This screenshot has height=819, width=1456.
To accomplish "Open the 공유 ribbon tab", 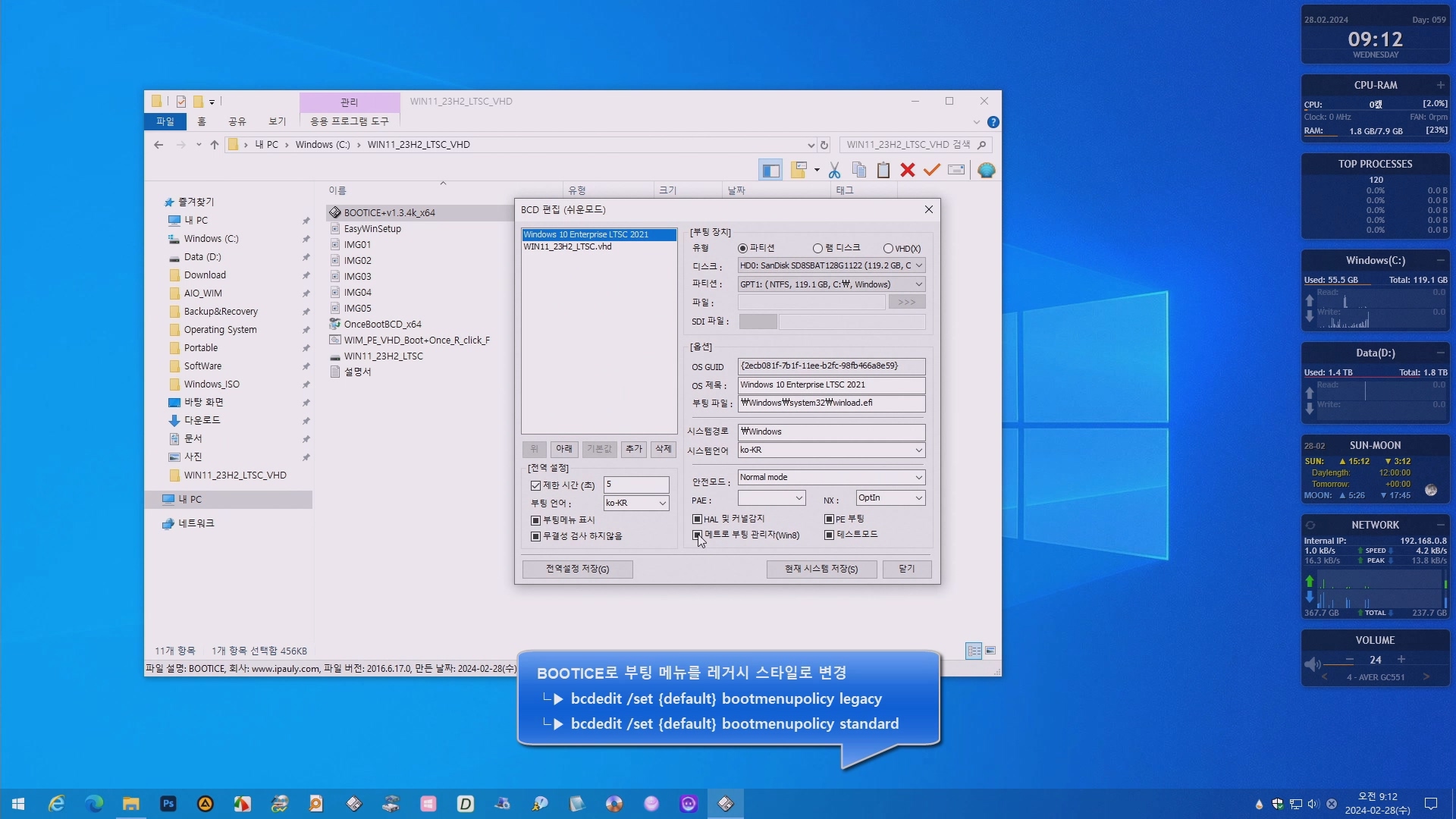I will pos(237,121).
